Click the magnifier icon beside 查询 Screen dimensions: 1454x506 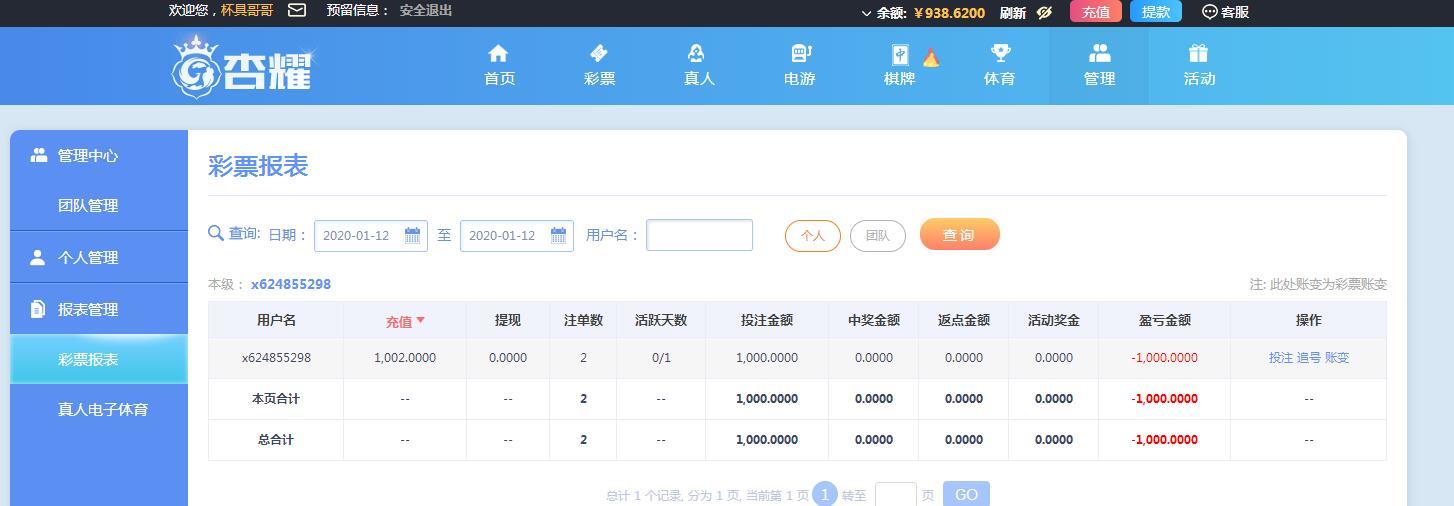(216, 233)
